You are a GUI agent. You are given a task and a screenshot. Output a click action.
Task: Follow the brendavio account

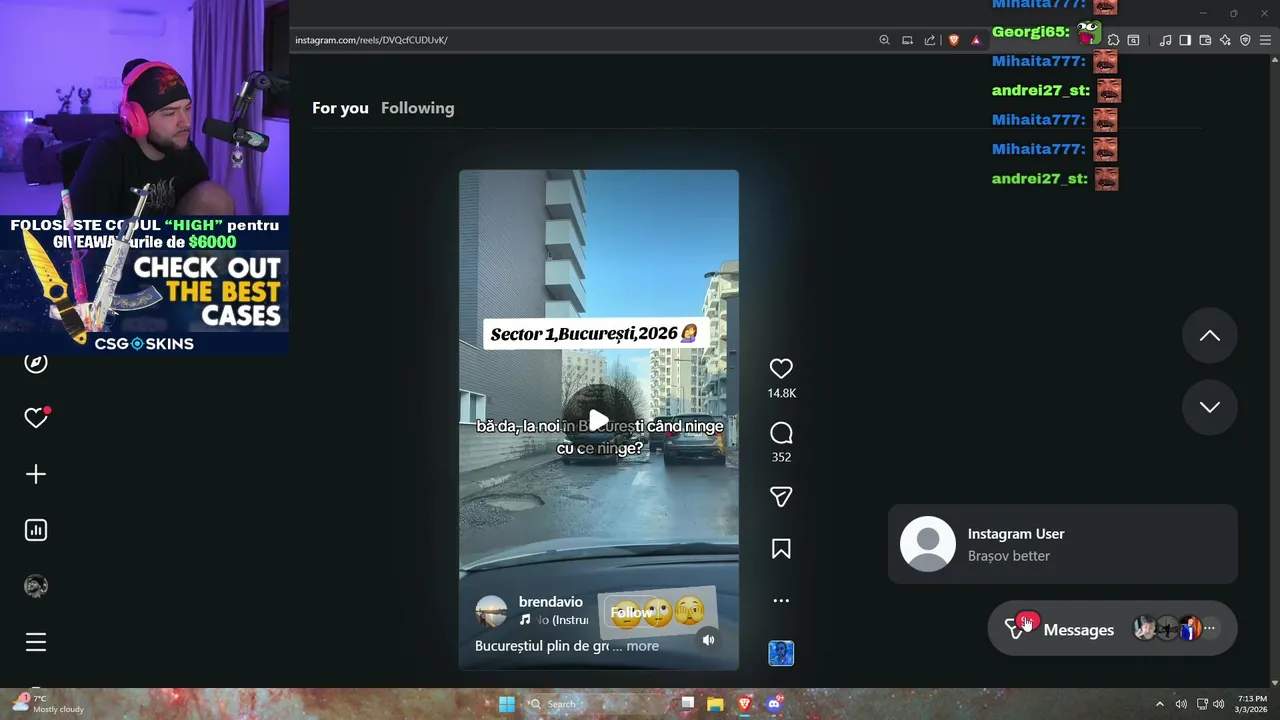(x=630, y=612)
